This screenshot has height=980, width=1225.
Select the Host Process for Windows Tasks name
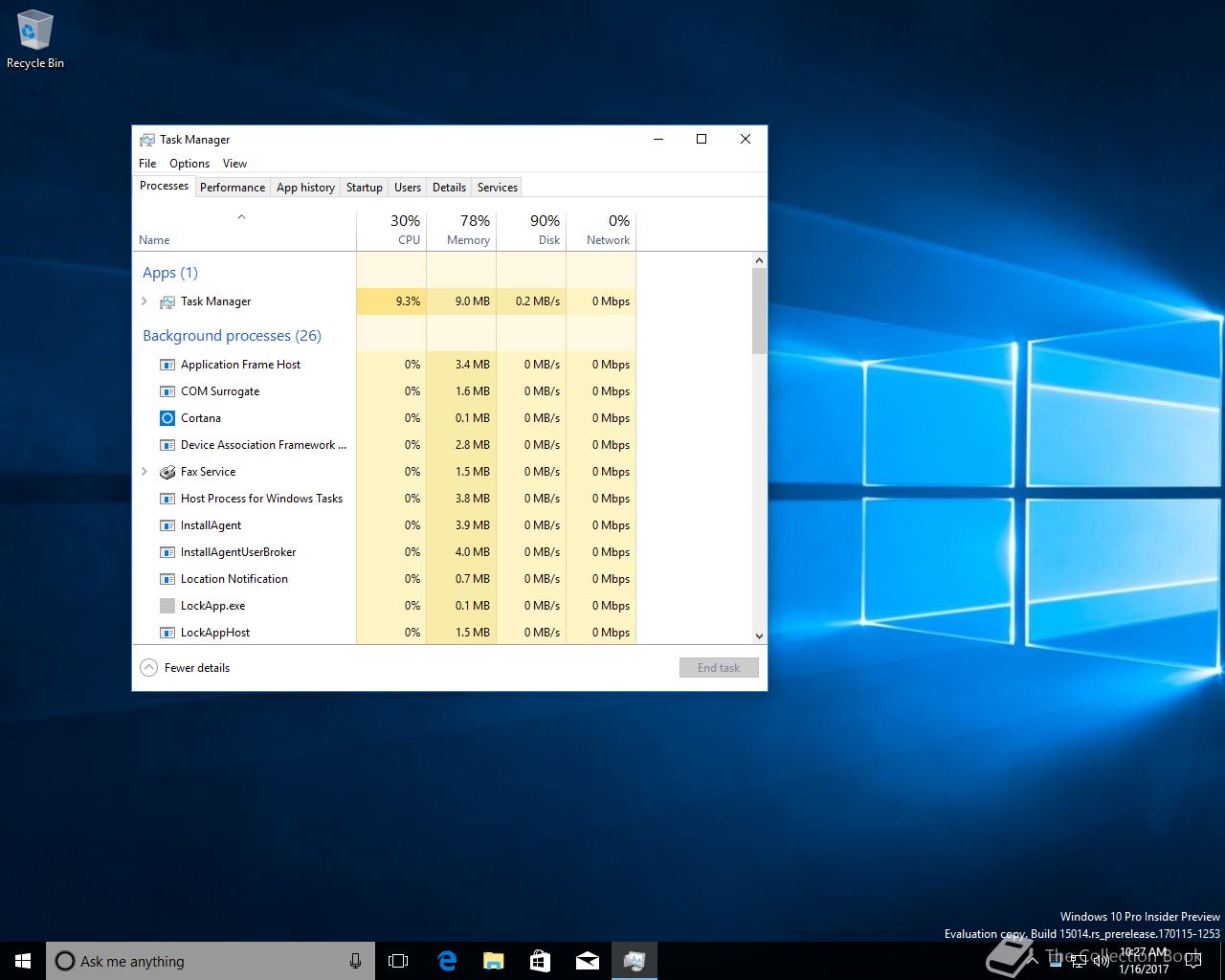coord(261,499)
